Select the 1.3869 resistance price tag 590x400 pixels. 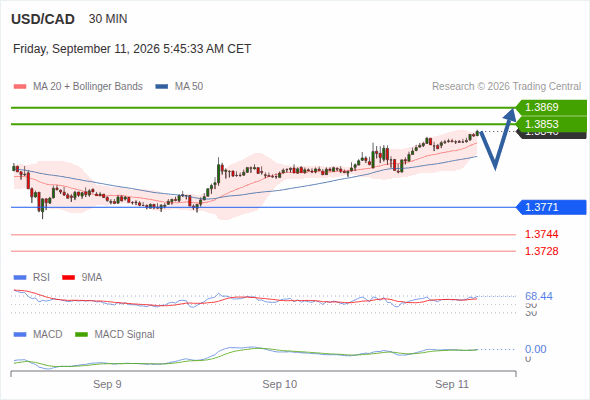(x=551, y=107)
